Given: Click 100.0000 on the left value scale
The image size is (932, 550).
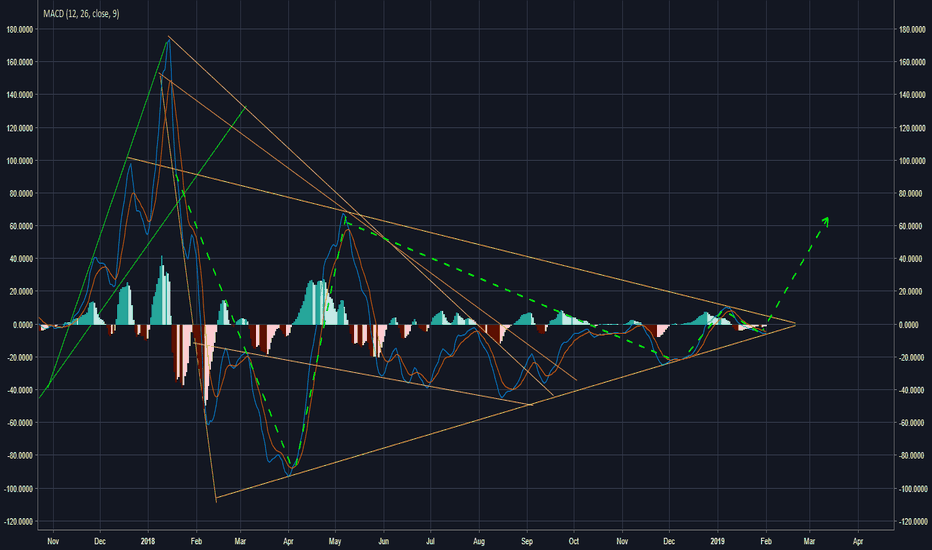Looking at the screenshot, I should 20,161.
